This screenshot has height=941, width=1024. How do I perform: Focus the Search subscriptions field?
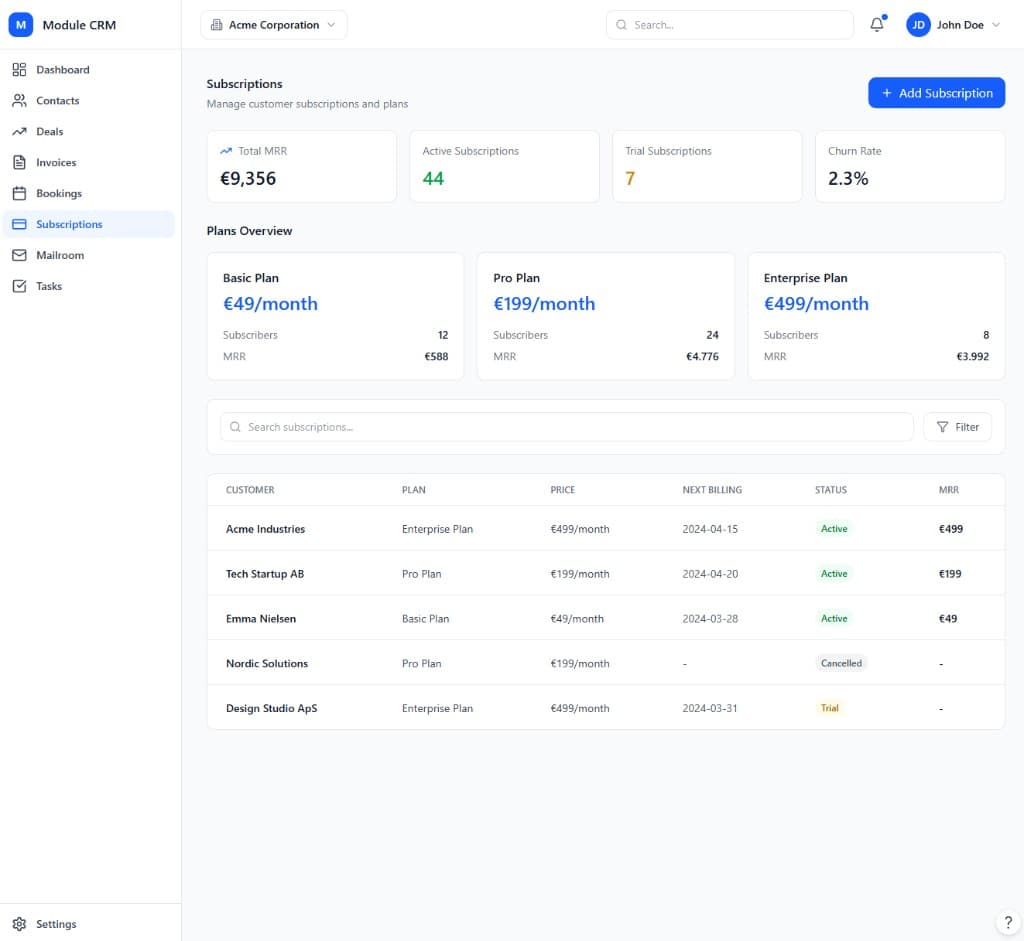pyautogui.click(x=567, y=427)
